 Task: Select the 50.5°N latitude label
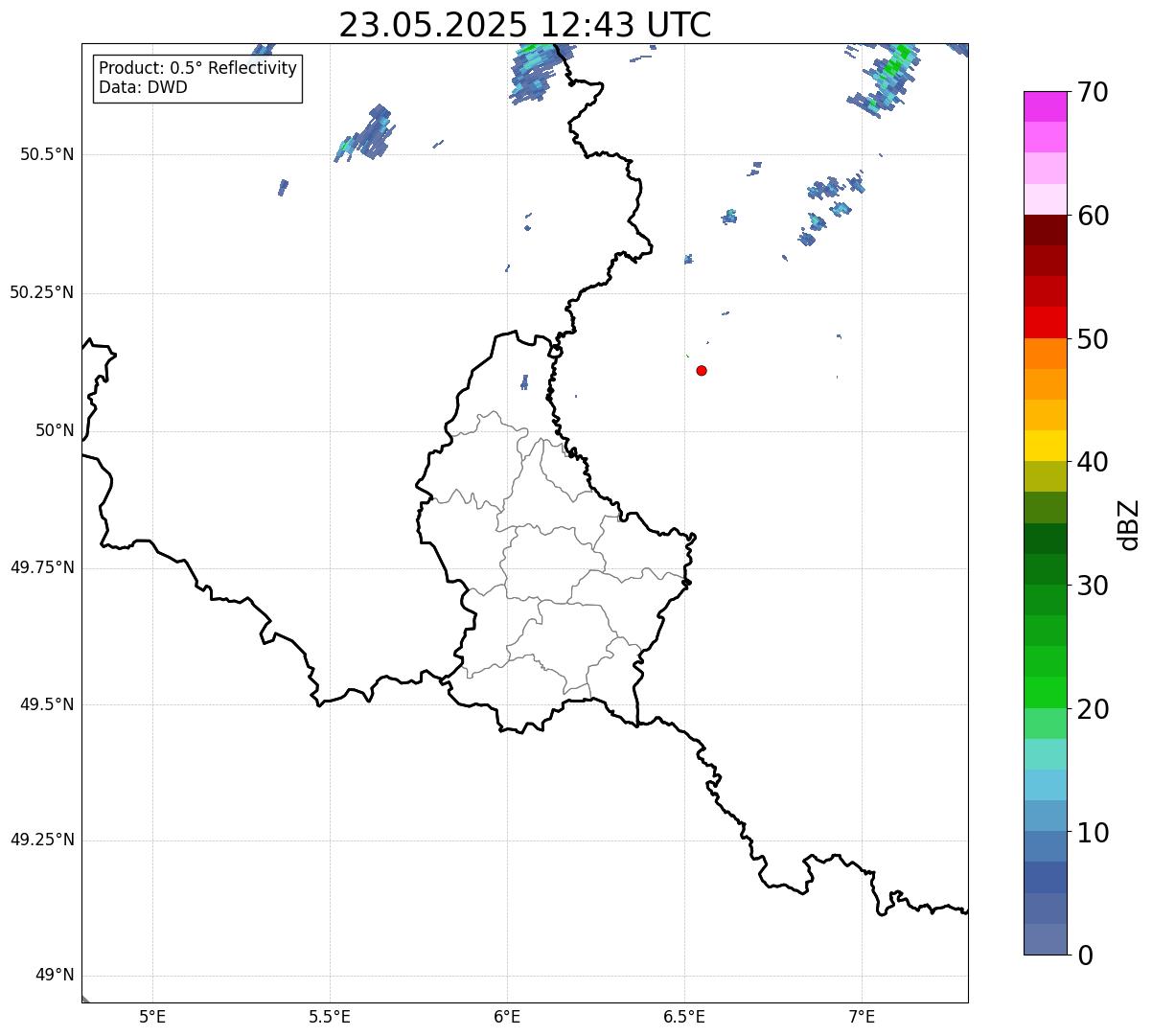tap(47, 154)
